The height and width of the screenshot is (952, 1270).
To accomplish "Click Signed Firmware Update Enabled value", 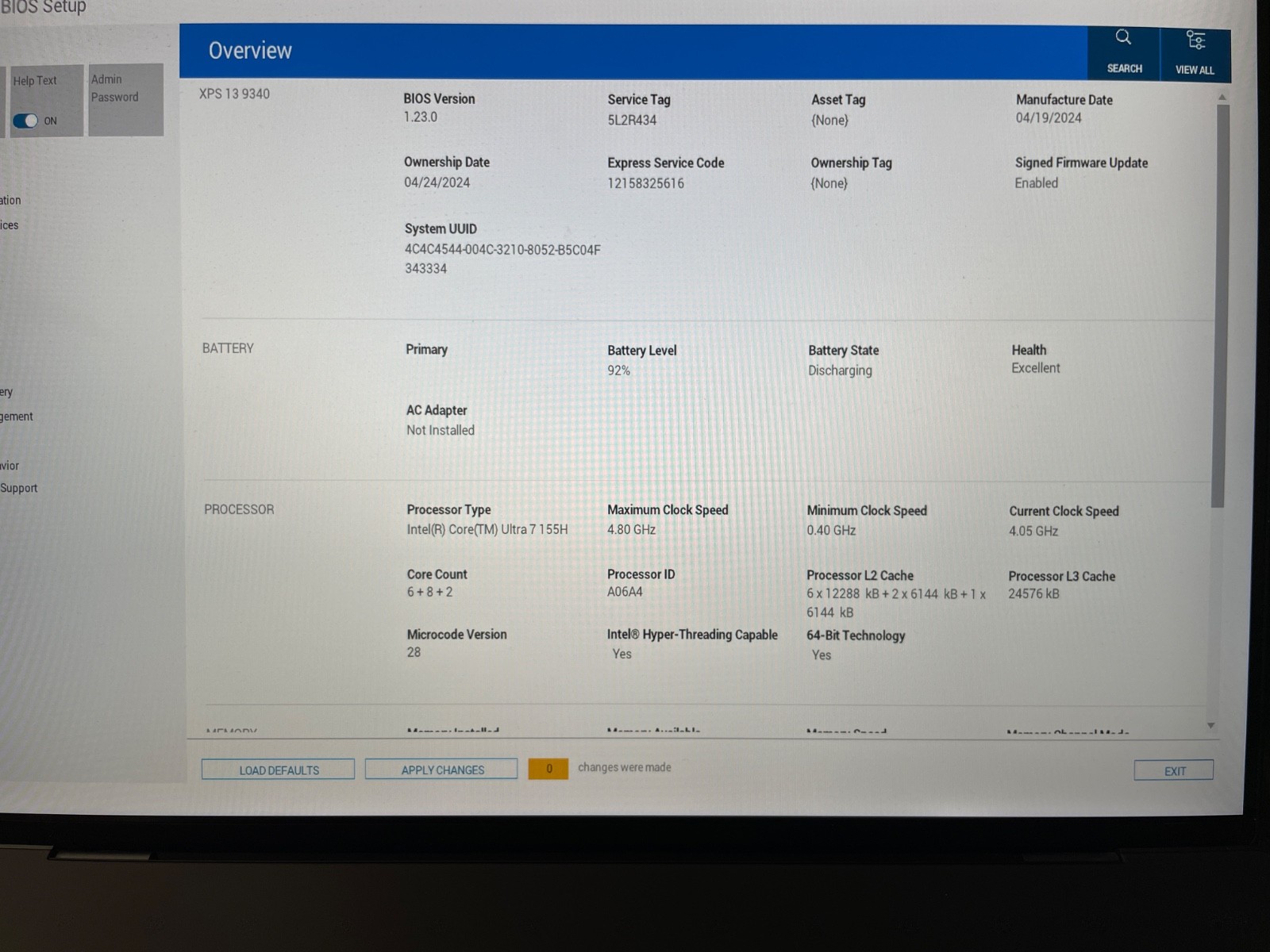I will (1036, 182).
